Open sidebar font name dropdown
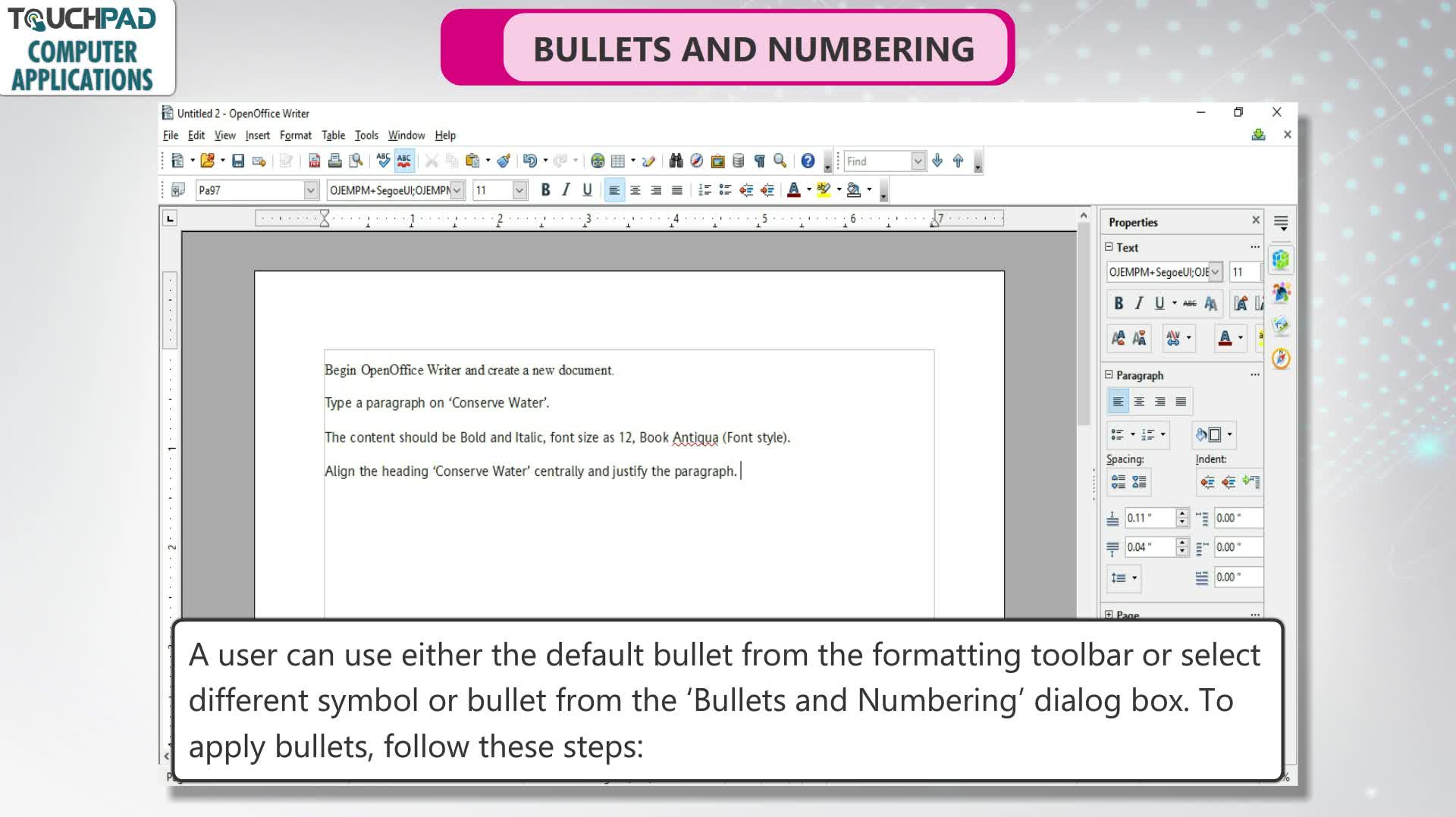Image resolution: width=1456 pixels, height=817 pixels. coord(1216,272)
